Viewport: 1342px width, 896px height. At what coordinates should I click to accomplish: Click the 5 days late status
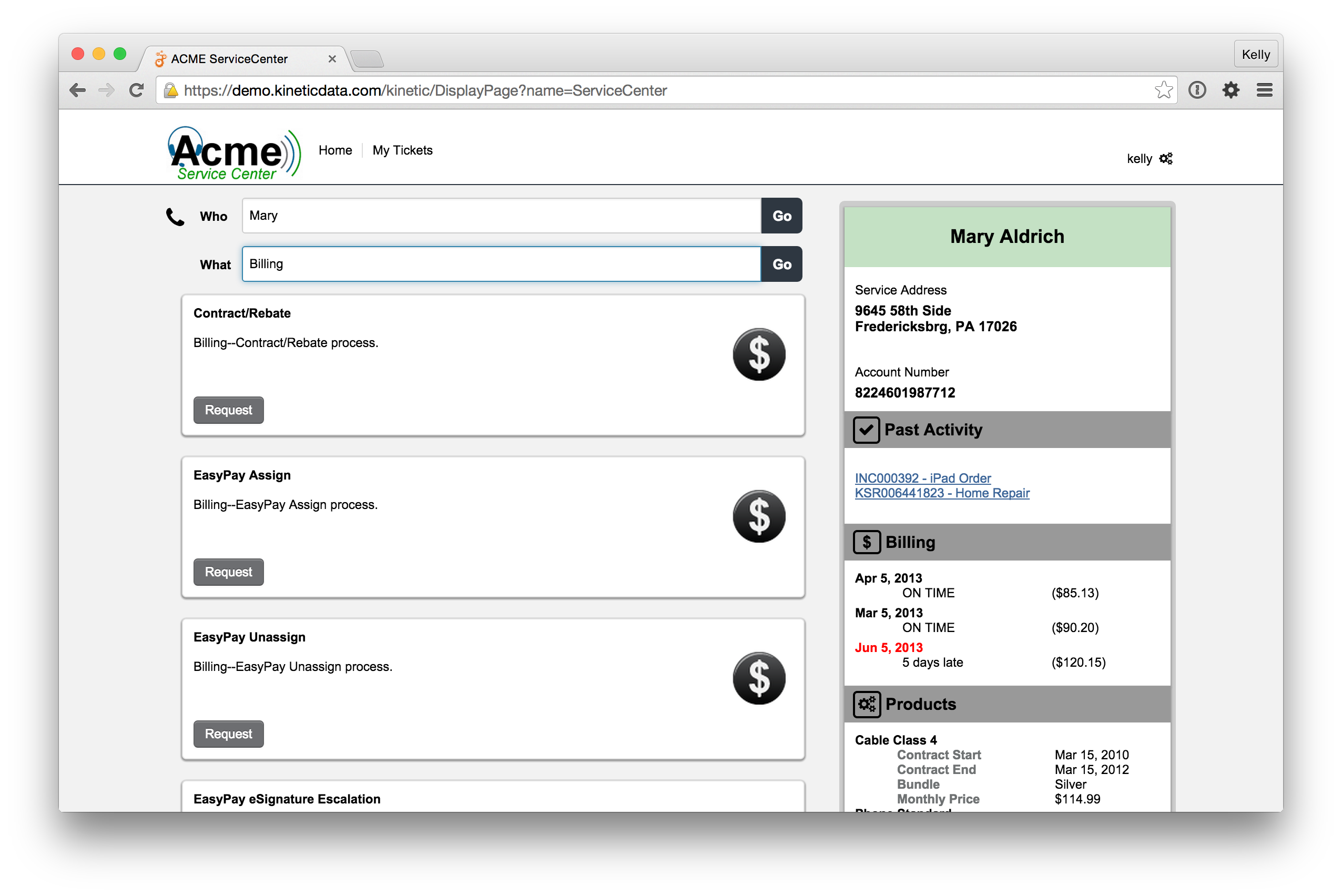click(932, 663)
